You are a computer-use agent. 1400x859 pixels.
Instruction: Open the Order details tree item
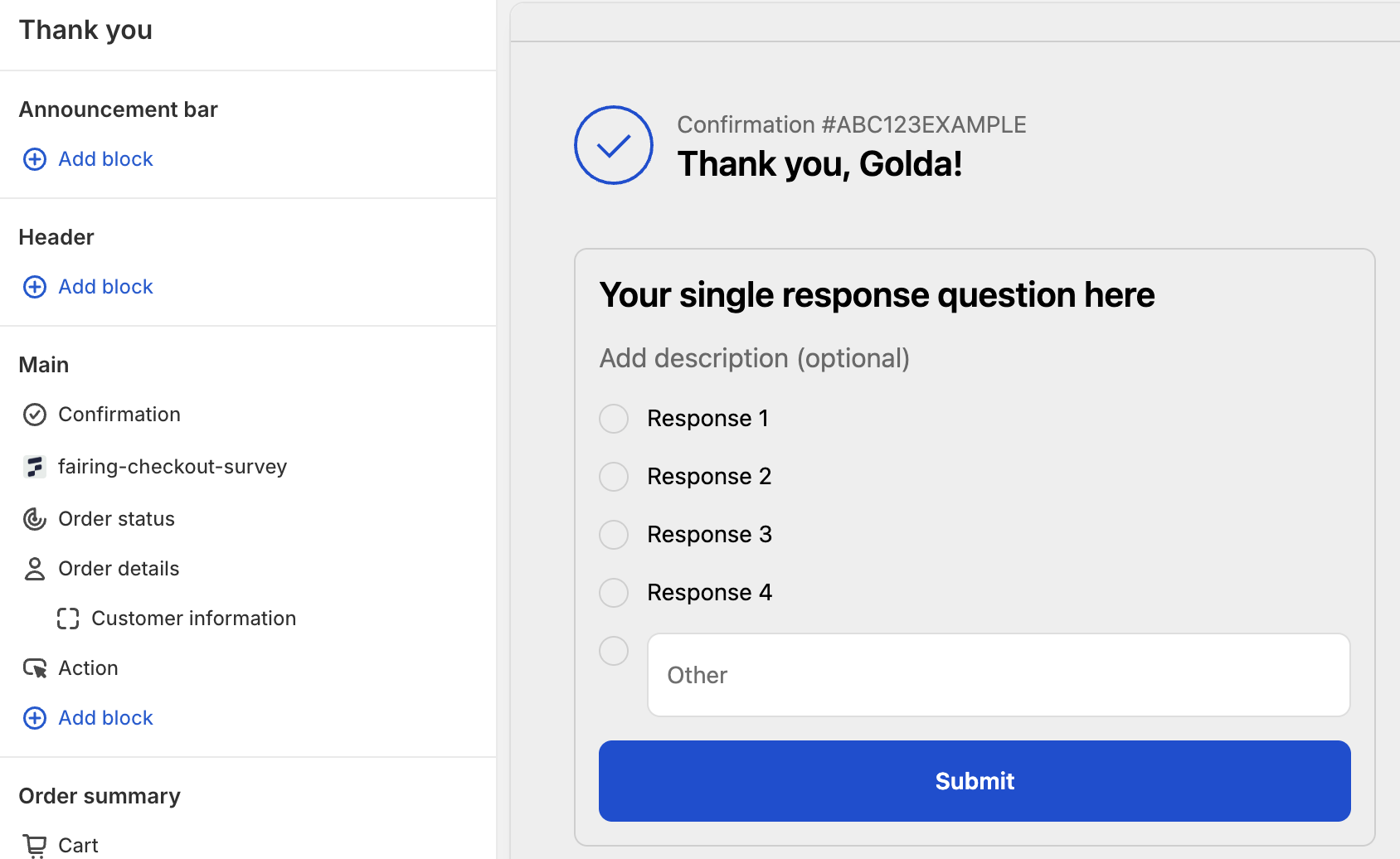pyautogui.click(x=119, y=569)
